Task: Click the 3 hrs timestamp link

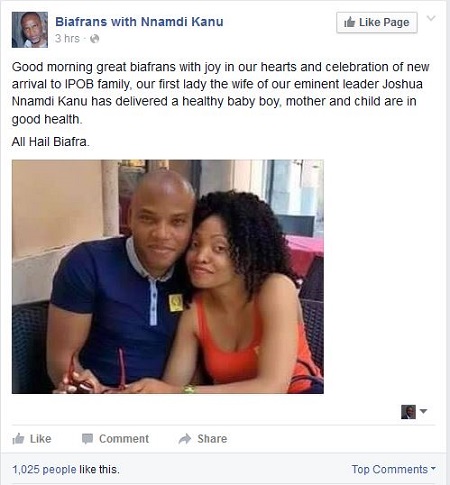Action: 67,39
